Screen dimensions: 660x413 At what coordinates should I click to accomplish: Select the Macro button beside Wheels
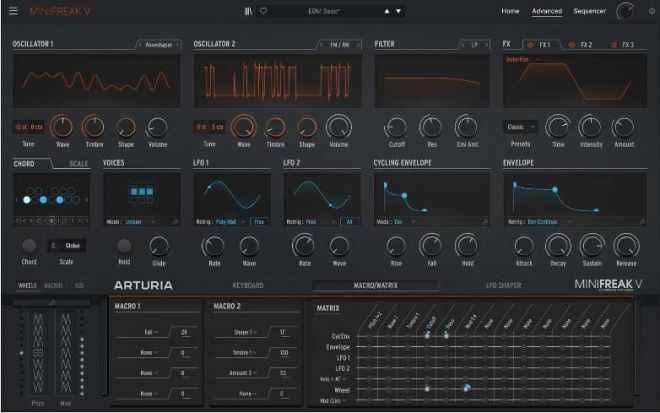53,285
